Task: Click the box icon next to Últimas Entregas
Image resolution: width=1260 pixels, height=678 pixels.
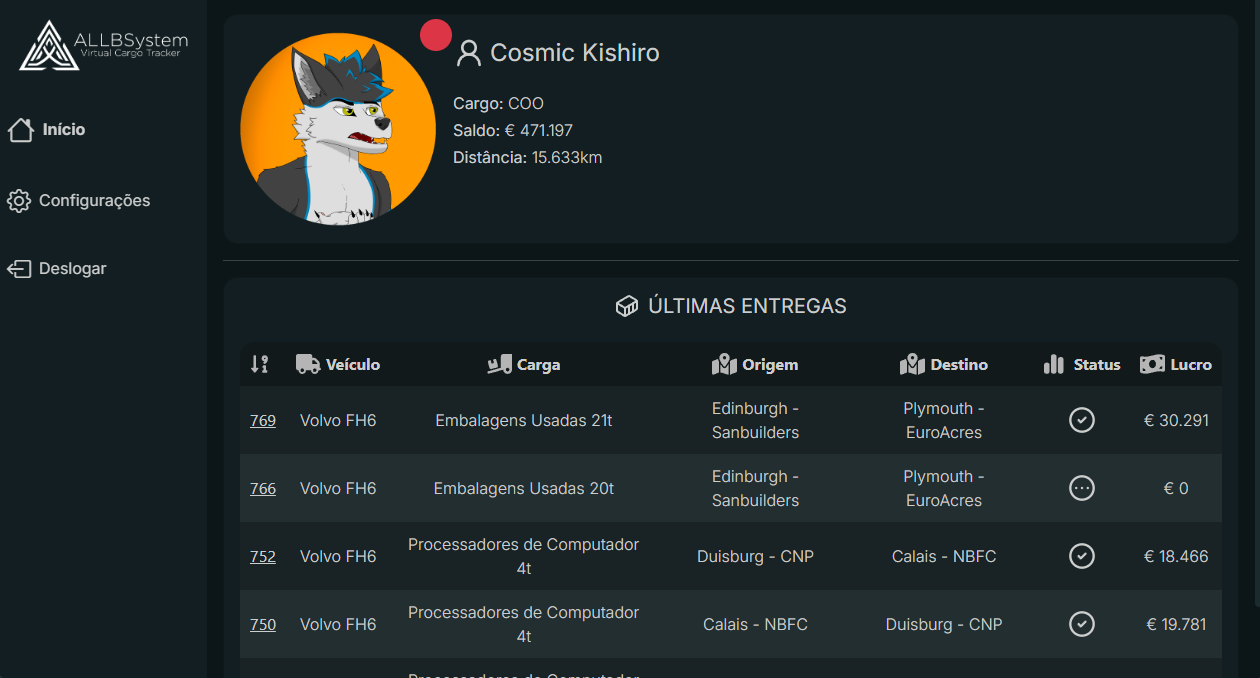Action: 627,306
